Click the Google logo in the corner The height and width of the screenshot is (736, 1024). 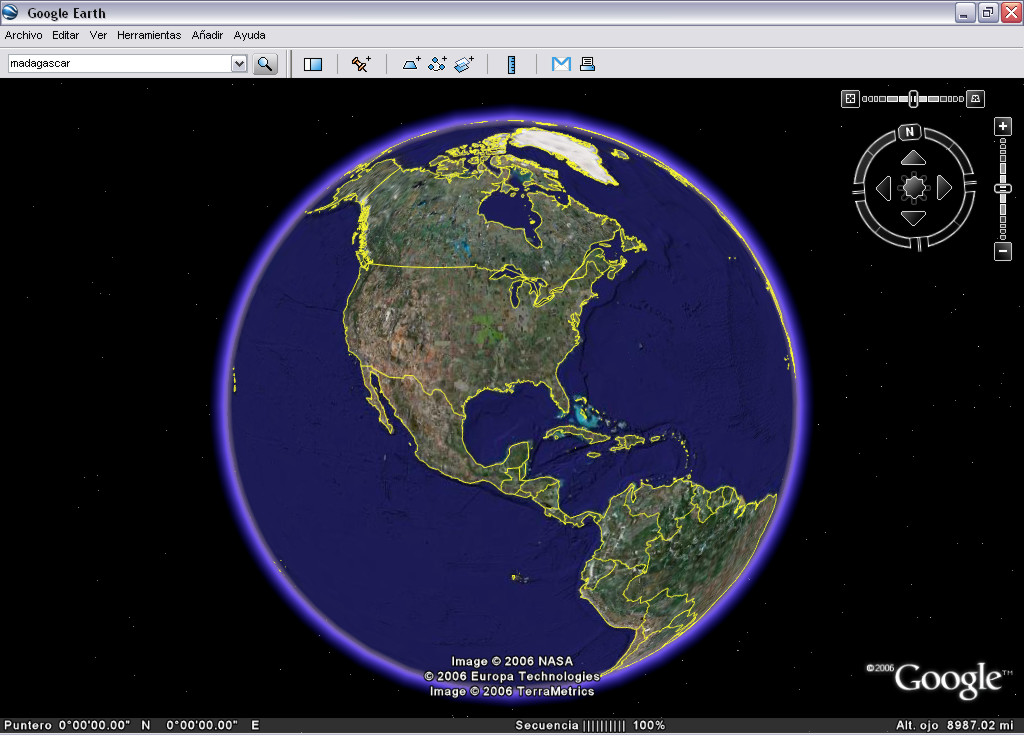coord(946,680)
